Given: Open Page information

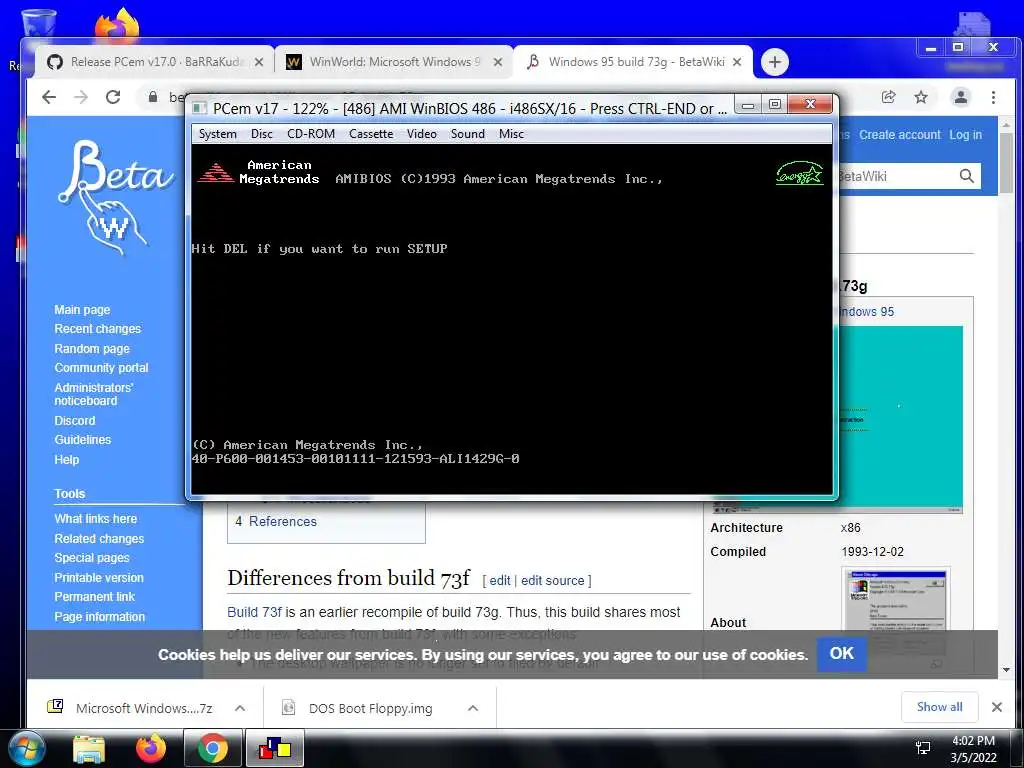Looking at the screenshot, I should [x=100, y=616].
